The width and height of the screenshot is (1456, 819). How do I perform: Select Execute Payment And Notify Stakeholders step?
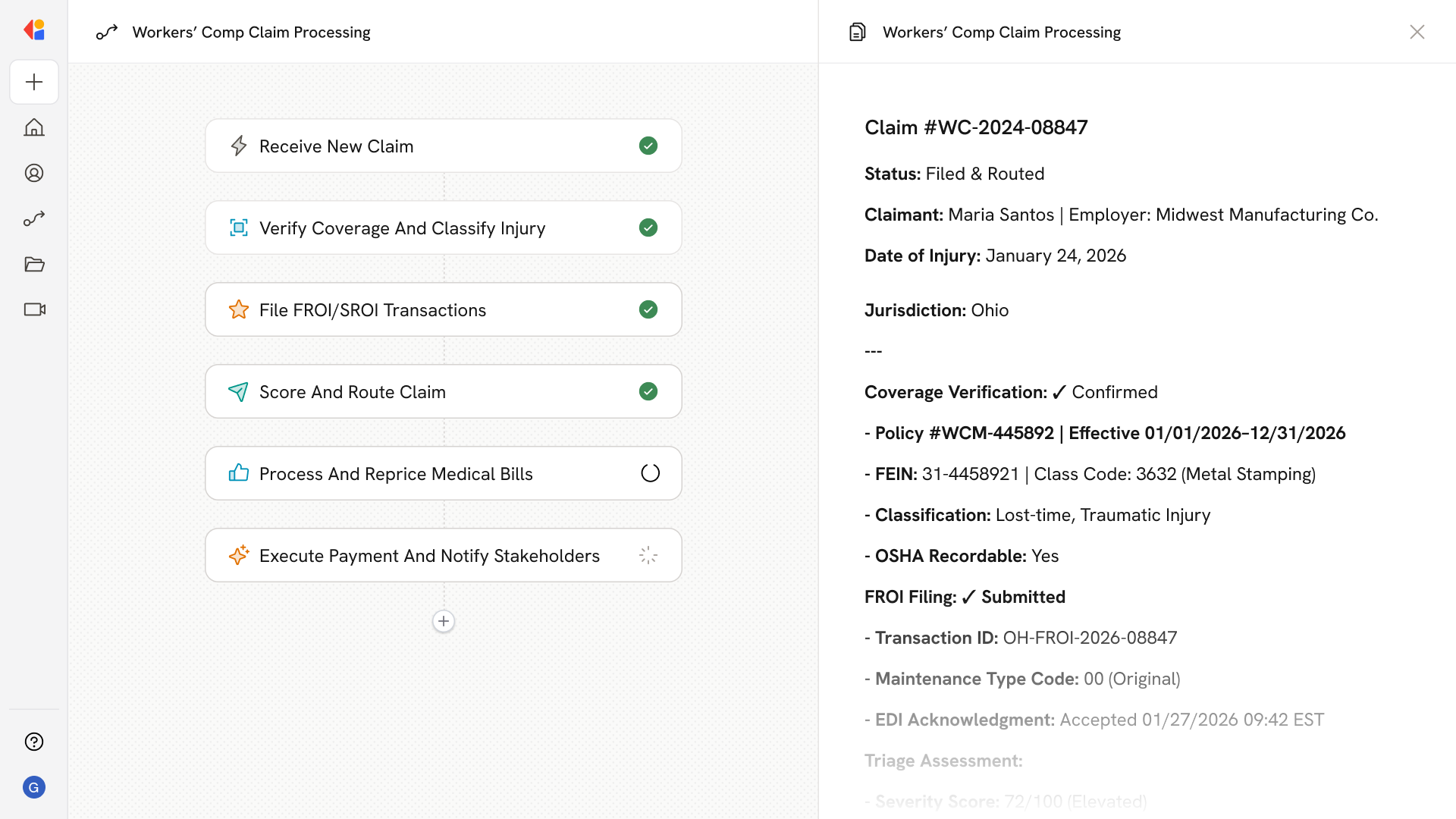pos(429,555)
